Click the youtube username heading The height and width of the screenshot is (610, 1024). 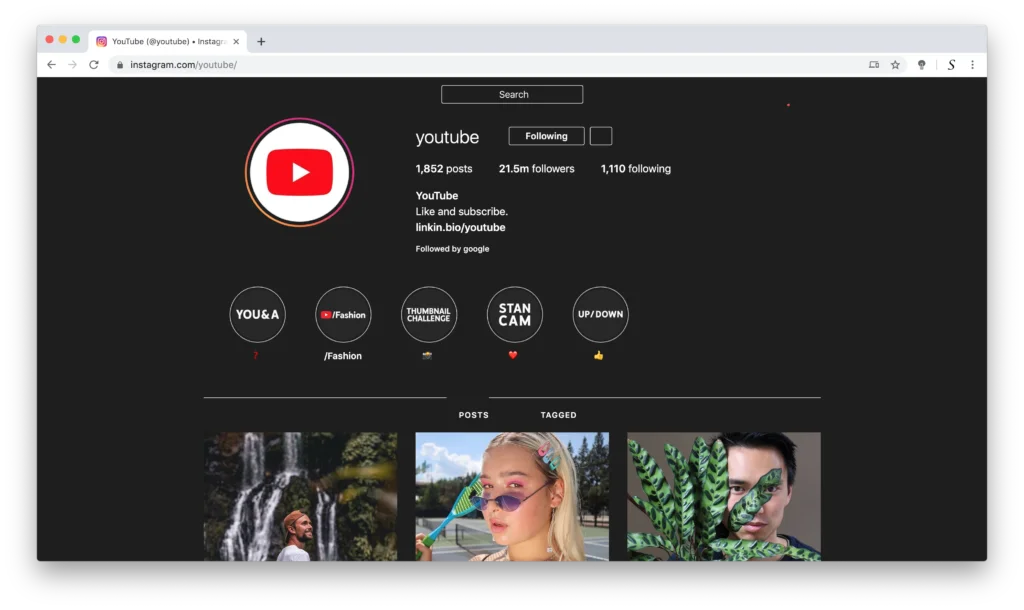[x=447, y=136]
